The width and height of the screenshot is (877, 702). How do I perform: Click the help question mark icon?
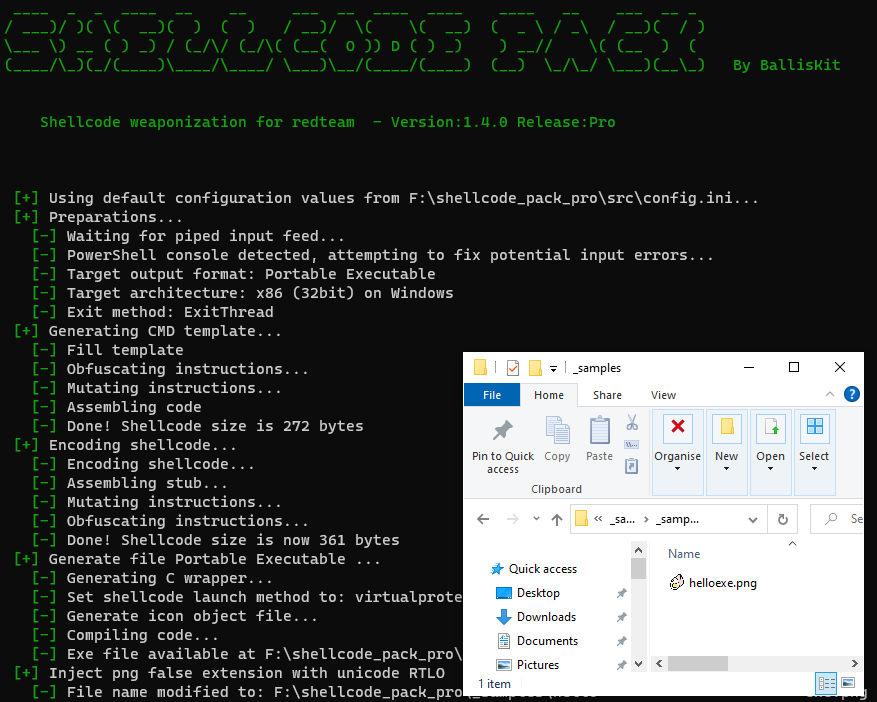[851, 394]
